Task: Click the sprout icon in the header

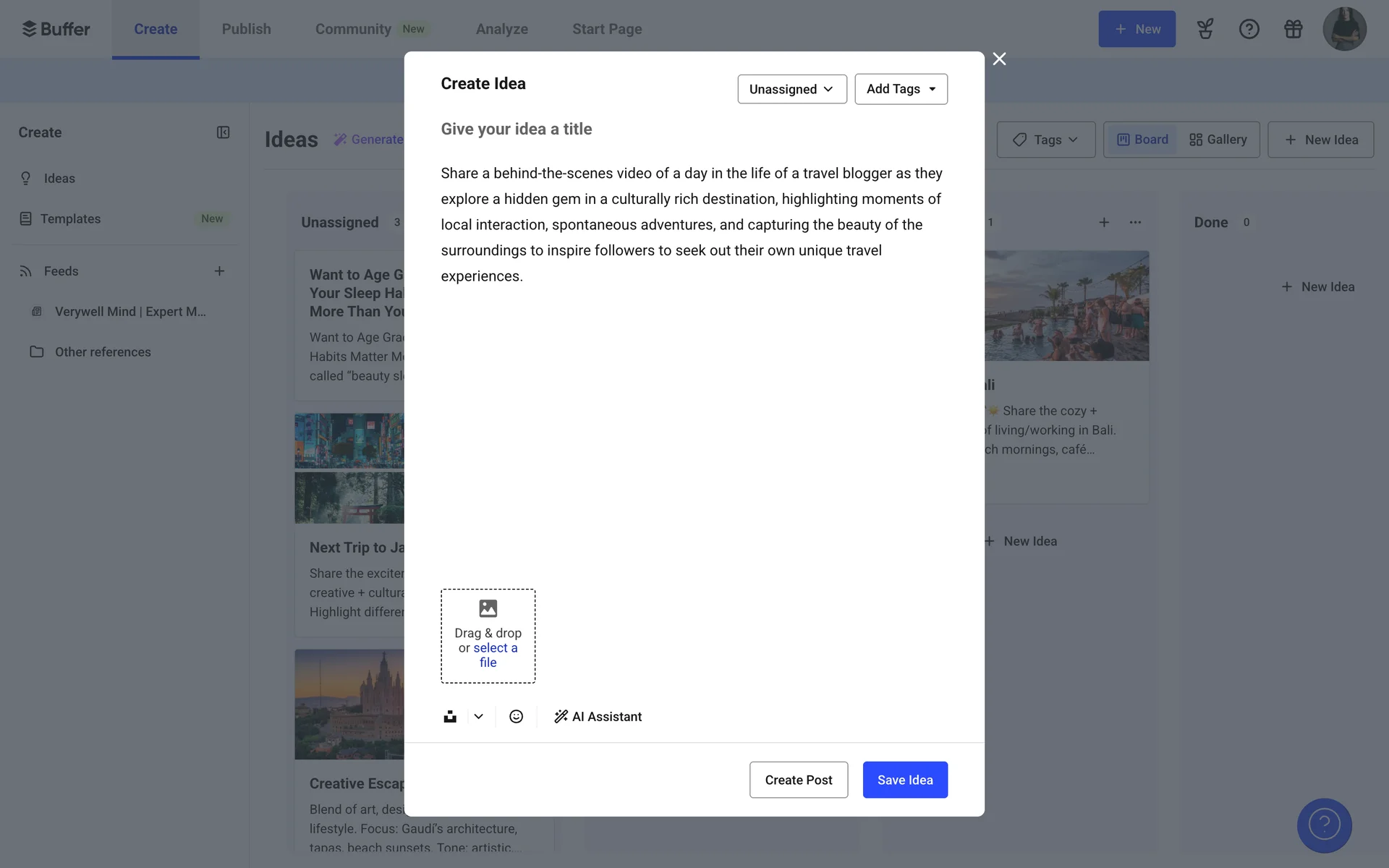Action: coord(1205,29)
